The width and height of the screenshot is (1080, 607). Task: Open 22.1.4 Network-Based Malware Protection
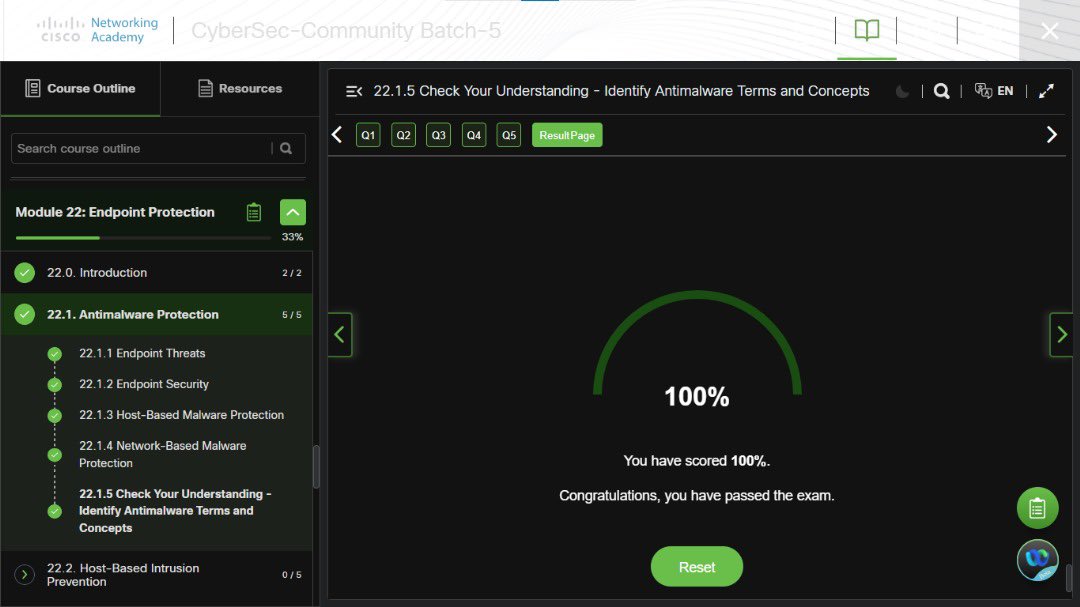163,454
